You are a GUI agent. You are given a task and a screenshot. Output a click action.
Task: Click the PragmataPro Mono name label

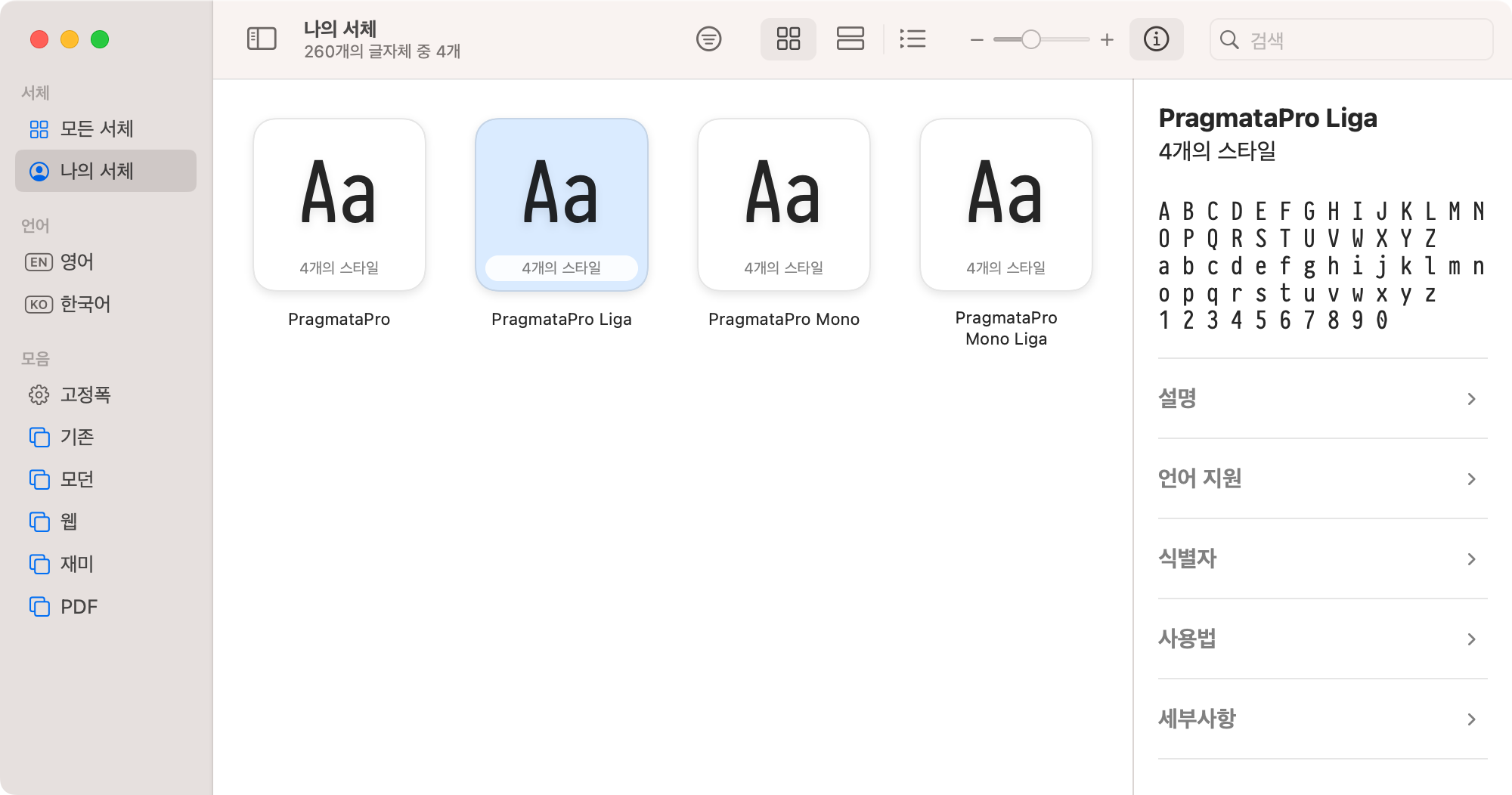pyautogui.click(x=784, y=320)
